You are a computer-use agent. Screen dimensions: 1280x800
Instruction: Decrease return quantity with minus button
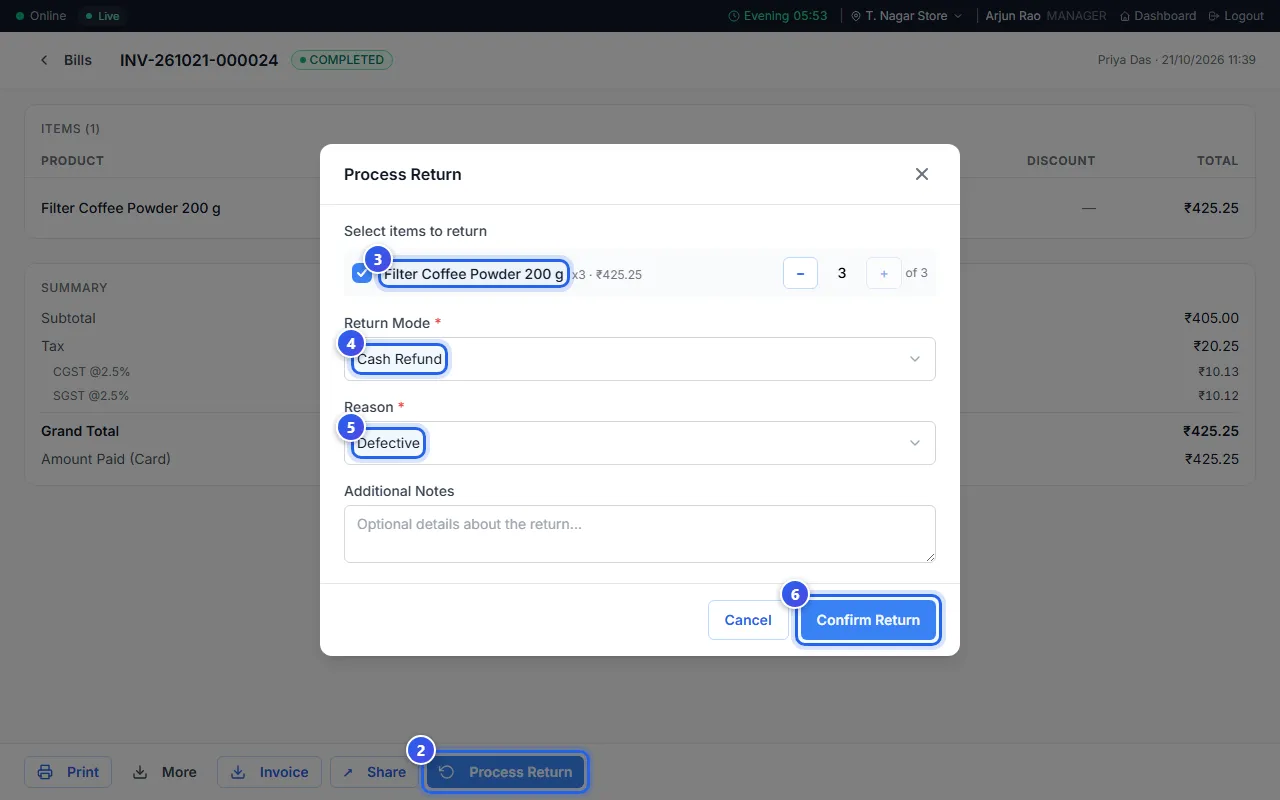pyautogui.click(x=800, y=273)
